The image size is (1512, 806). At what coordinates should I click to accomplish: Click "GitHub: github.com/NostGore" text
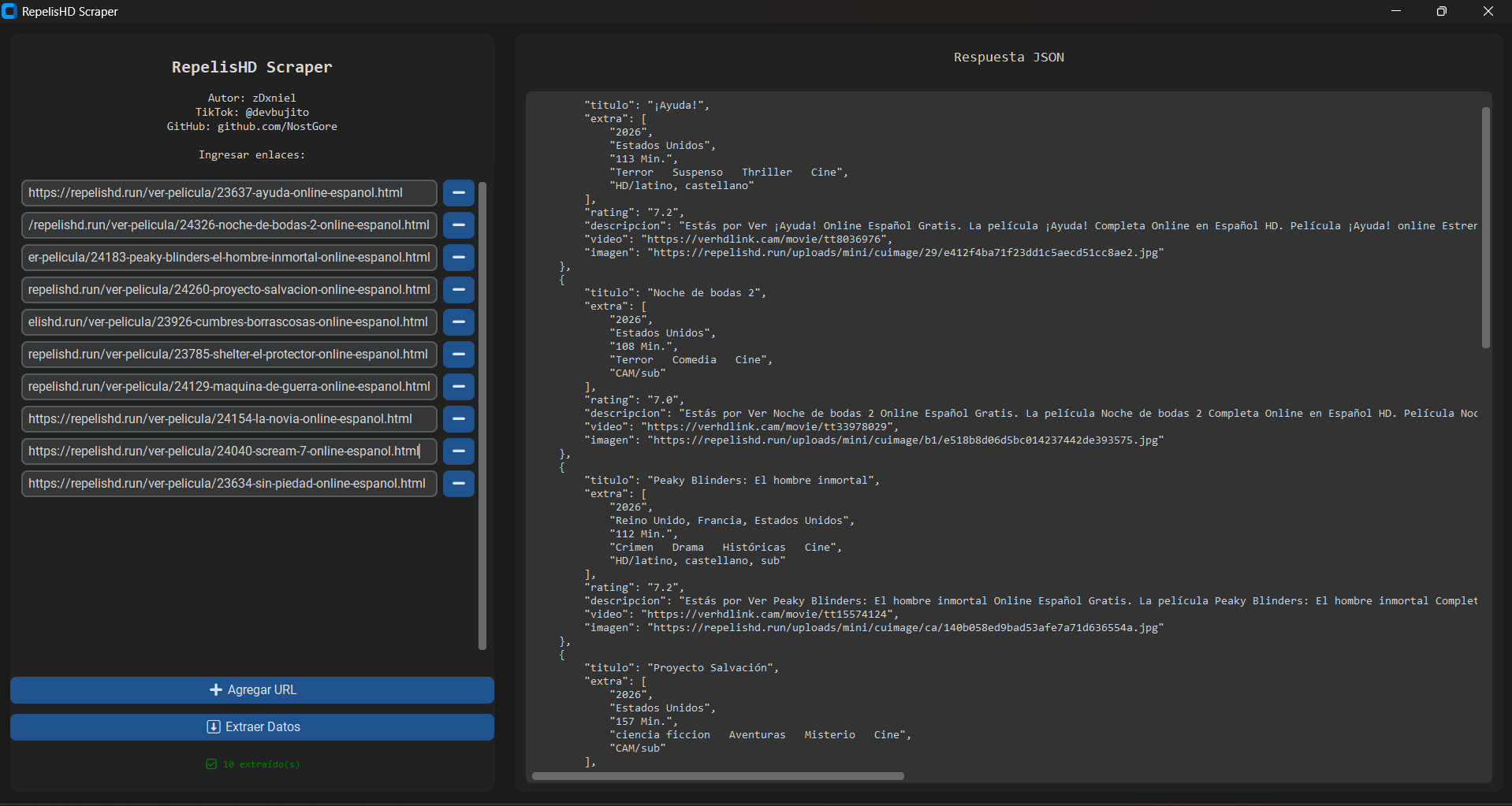coord(252,127)
